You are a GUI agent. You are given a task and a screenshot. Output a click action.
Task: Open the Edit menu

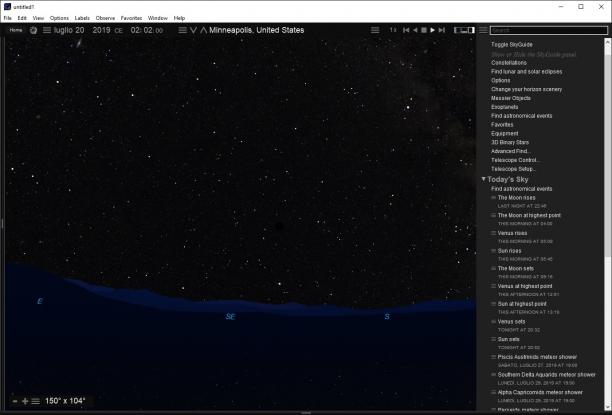click(x=22, y=18)
